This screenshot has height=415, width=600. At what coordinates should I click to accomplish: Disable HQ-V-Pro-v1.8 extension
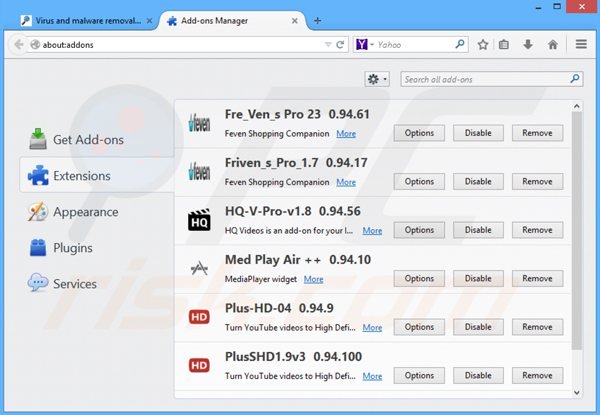478,230
